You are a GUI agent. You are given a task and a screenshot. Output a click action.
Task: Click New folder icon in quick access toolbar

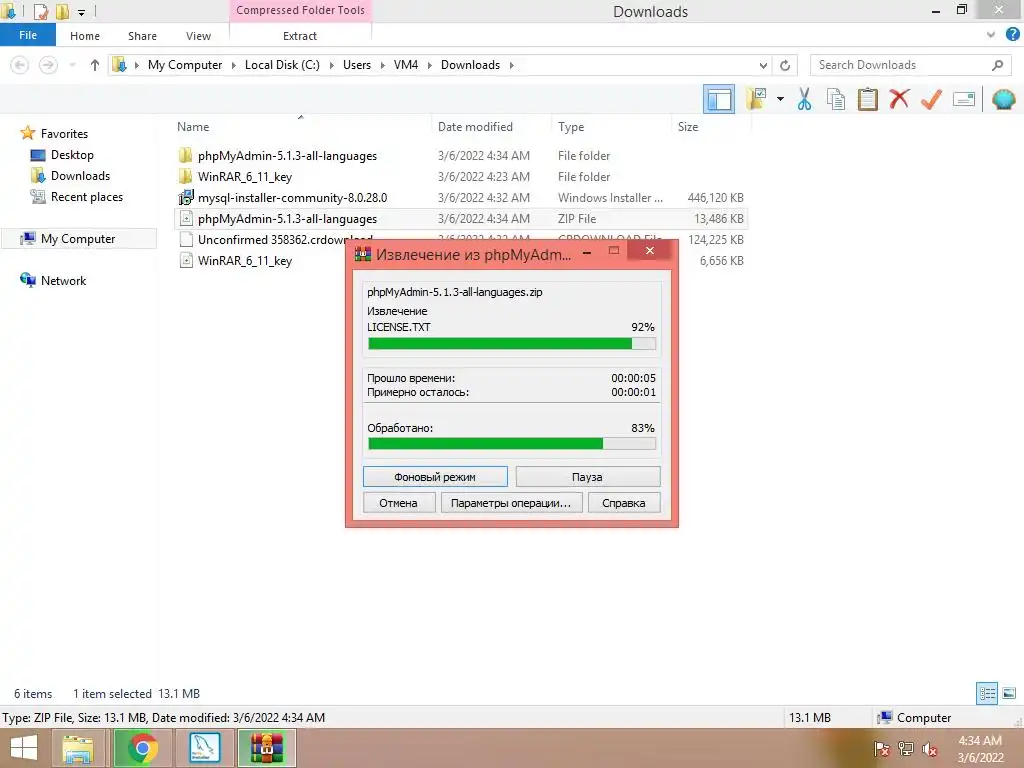(x=62, y=11)
